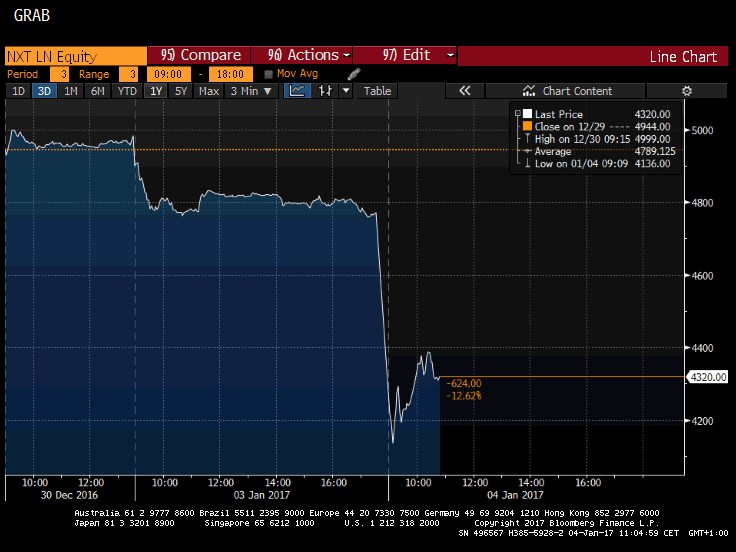Select the Max range button
This screenshot has height=552, width=736.
click(208, 91)
